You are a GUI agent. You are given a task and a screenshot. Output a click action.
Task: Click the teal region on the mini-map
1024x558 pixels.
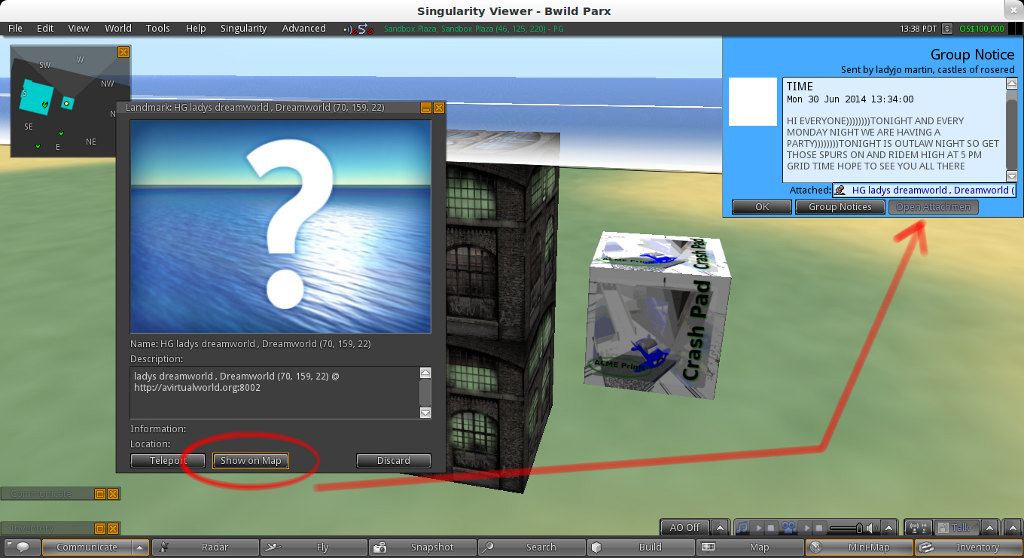point(36,97)
